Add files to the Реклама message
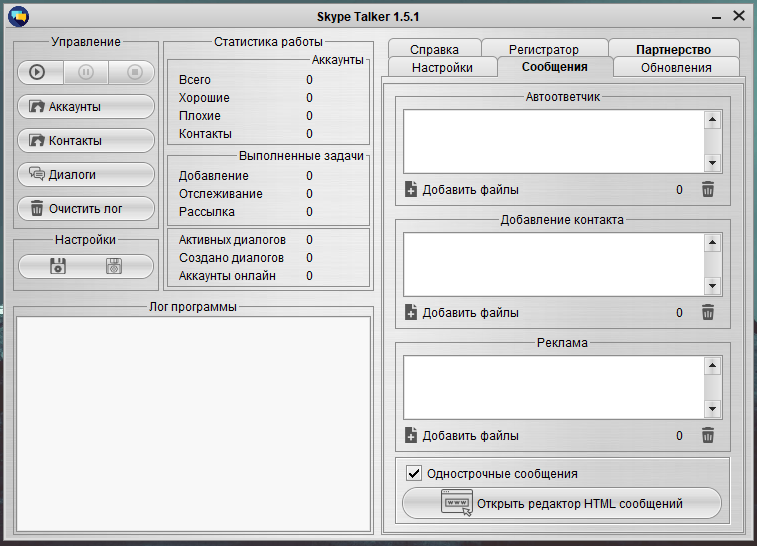The width and height of the screenshot is (757, 546). [462, 435]
